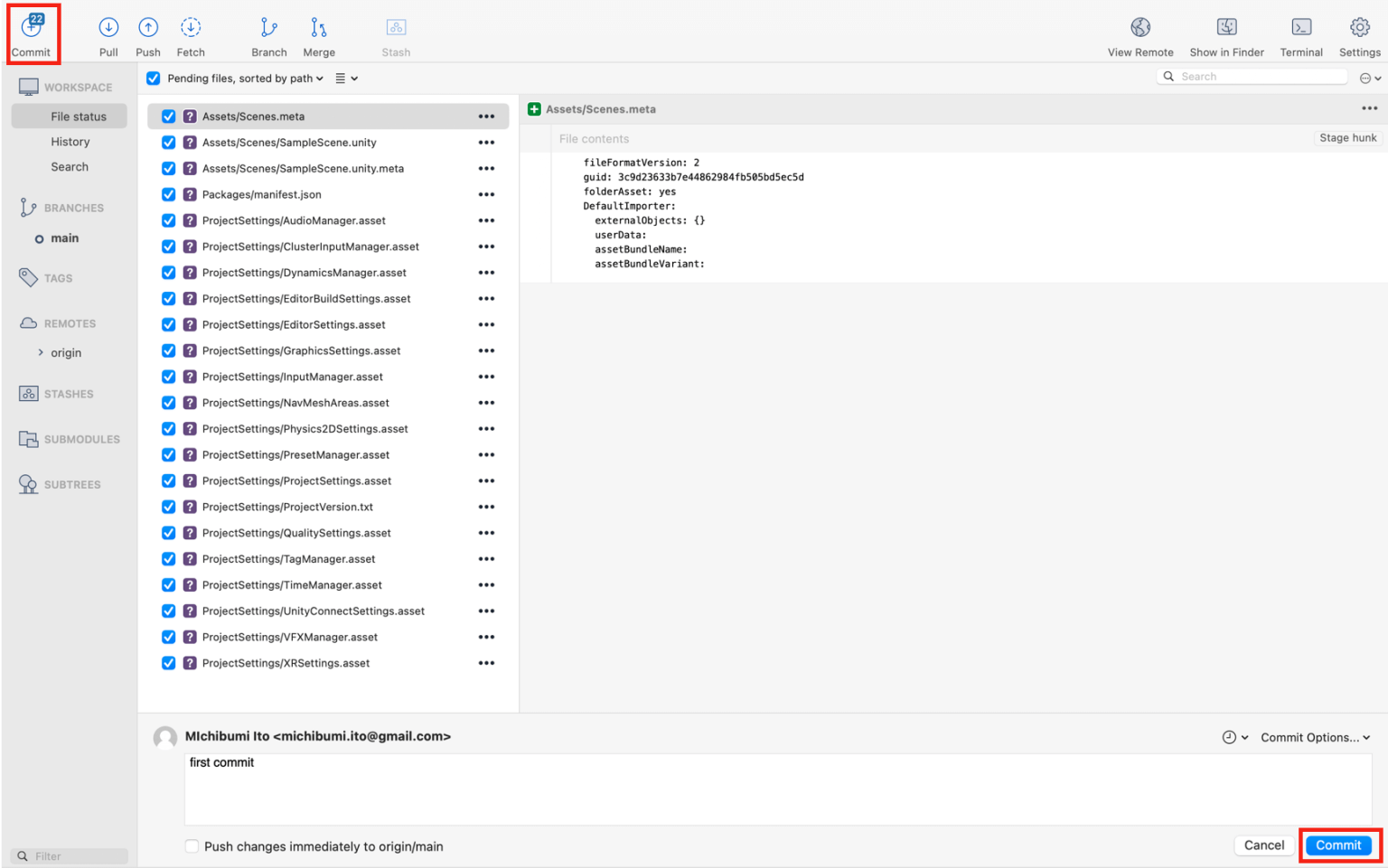1388x868 pixels.
Task: Uncheck the Packages/manifest.json file
Action: [x=168, y=194]
